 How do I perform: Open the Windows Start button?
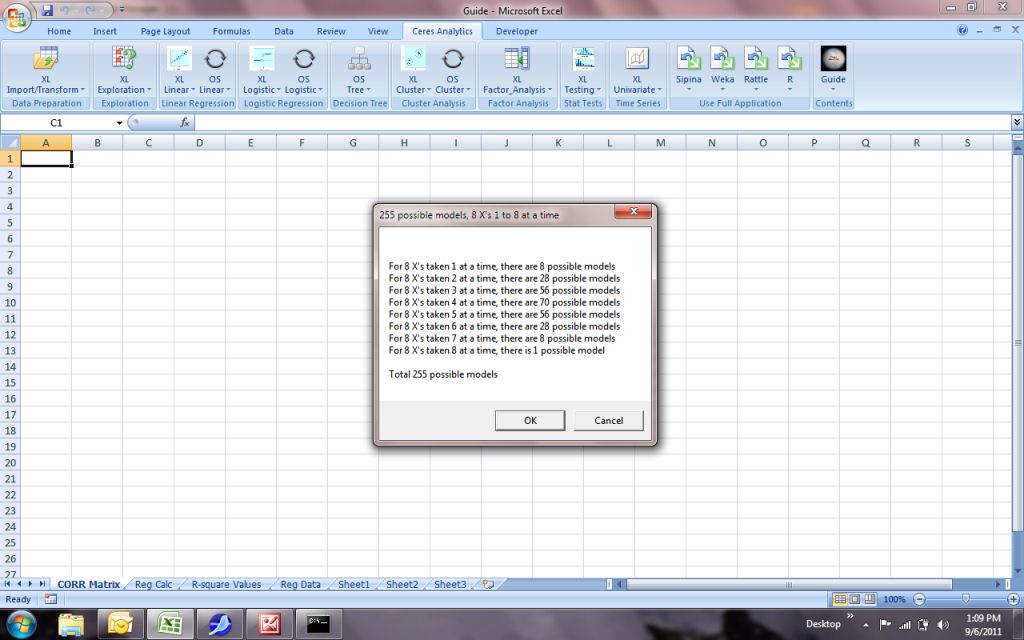point(22,624)
